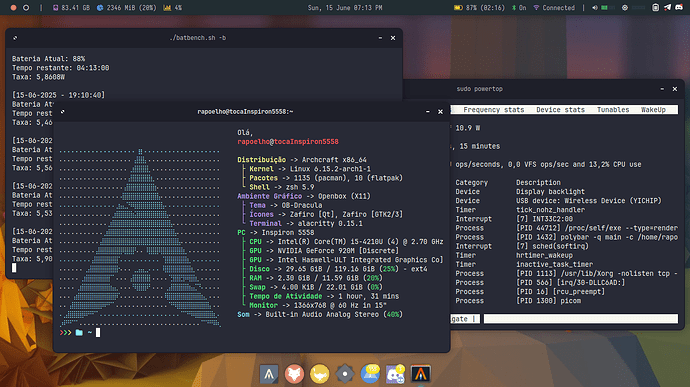
Task: Click the 'GPU -> NVIDIA GeForce 920M' line
Action: (324, 251)
